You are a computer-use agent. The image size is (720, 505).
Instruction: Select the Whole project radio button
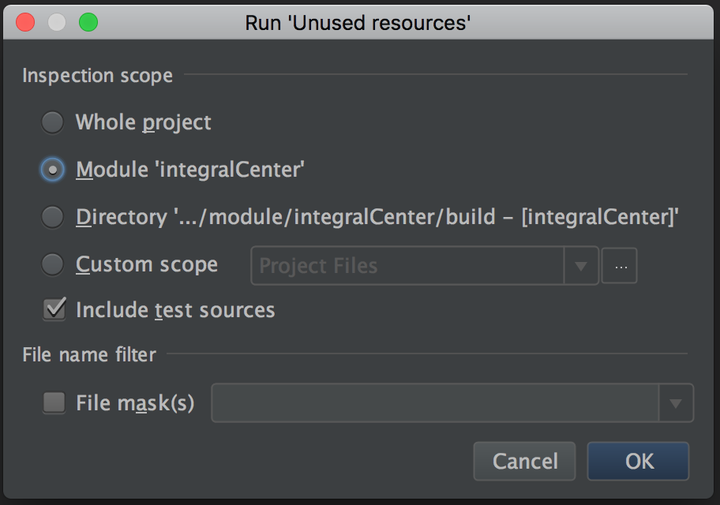pyautogui.click(x=53, y=123)
